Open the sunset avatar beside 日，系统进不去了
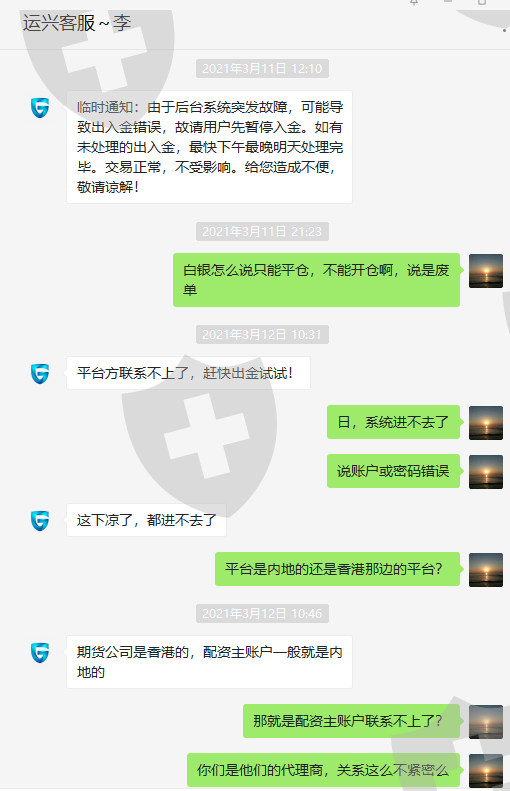The height and width of the screenshot is (791, 510). click(486, 423)
